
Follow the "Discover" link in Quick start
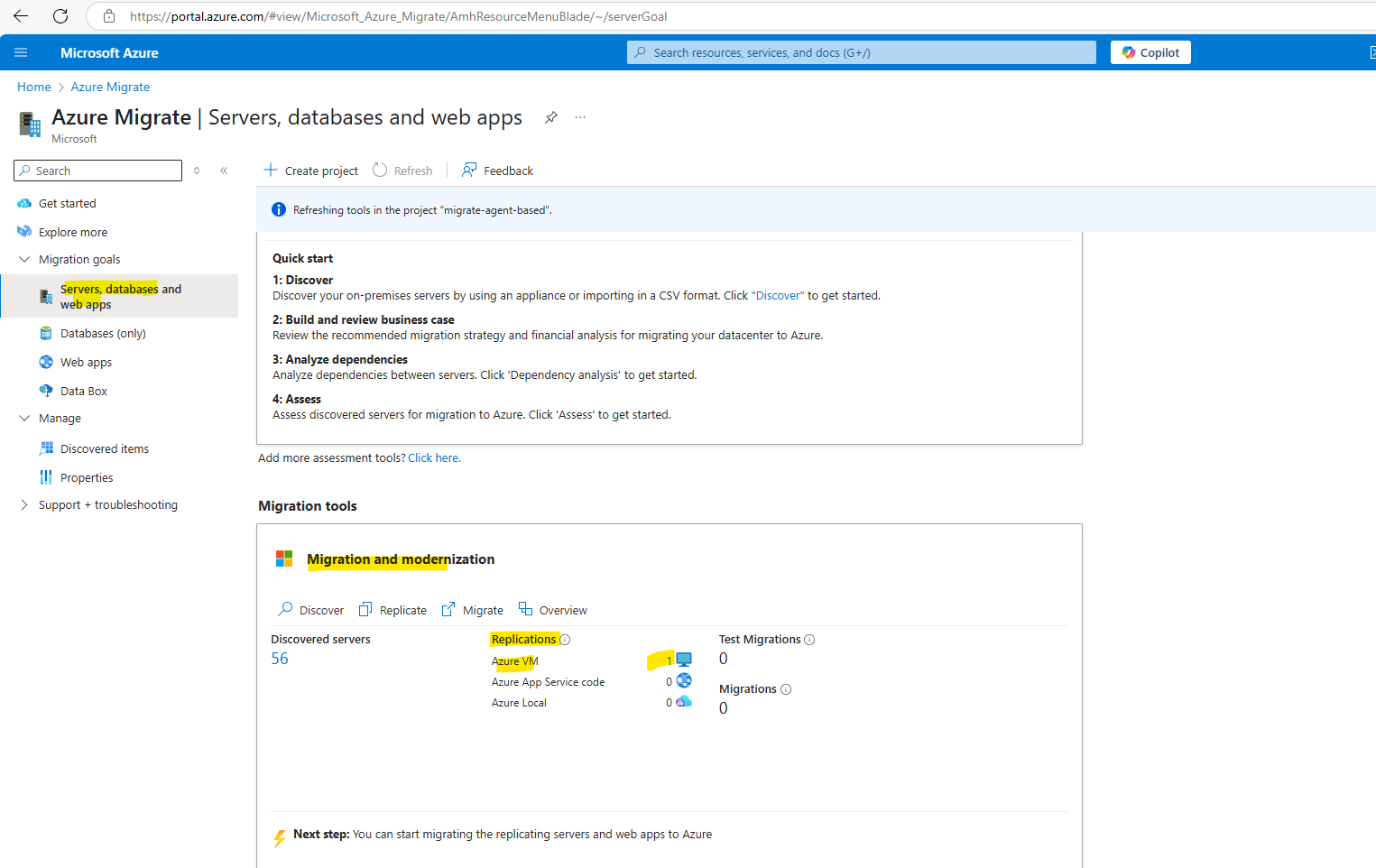click(777, 295)
